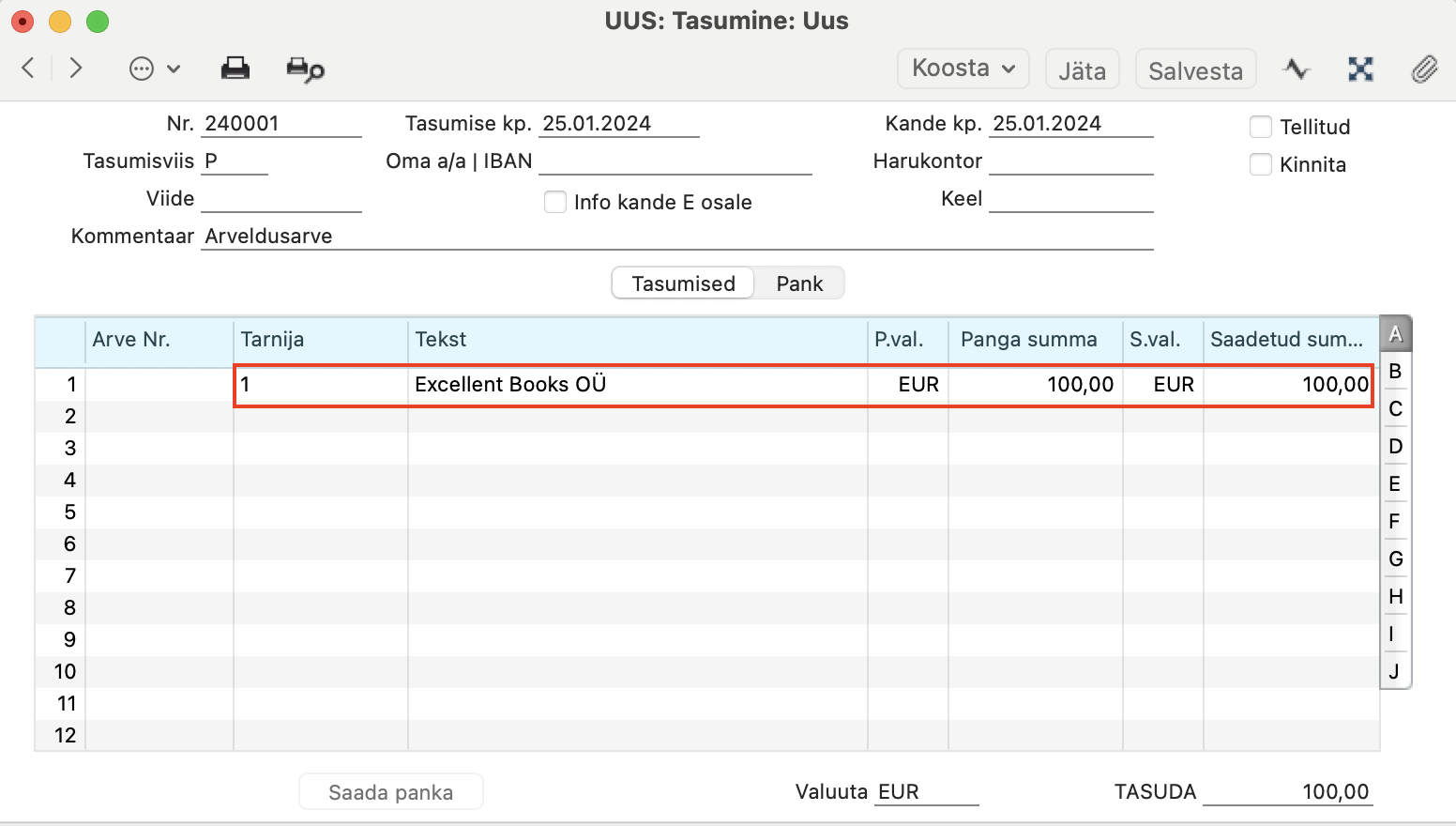Image resolution: width=1456 pixels, height=826 pixels.
Task: Click the Salvesta button
Action: pos(1195,69)
